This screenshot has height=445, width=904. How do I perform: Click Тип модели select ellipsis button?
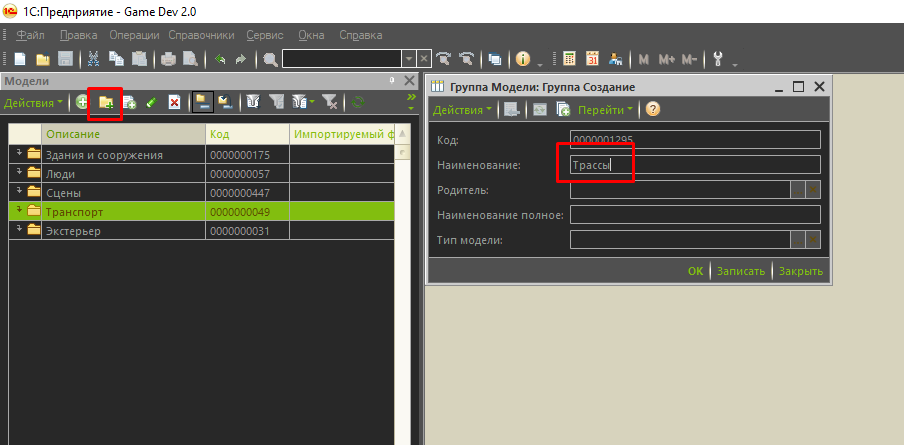click(x=798, y=240)
